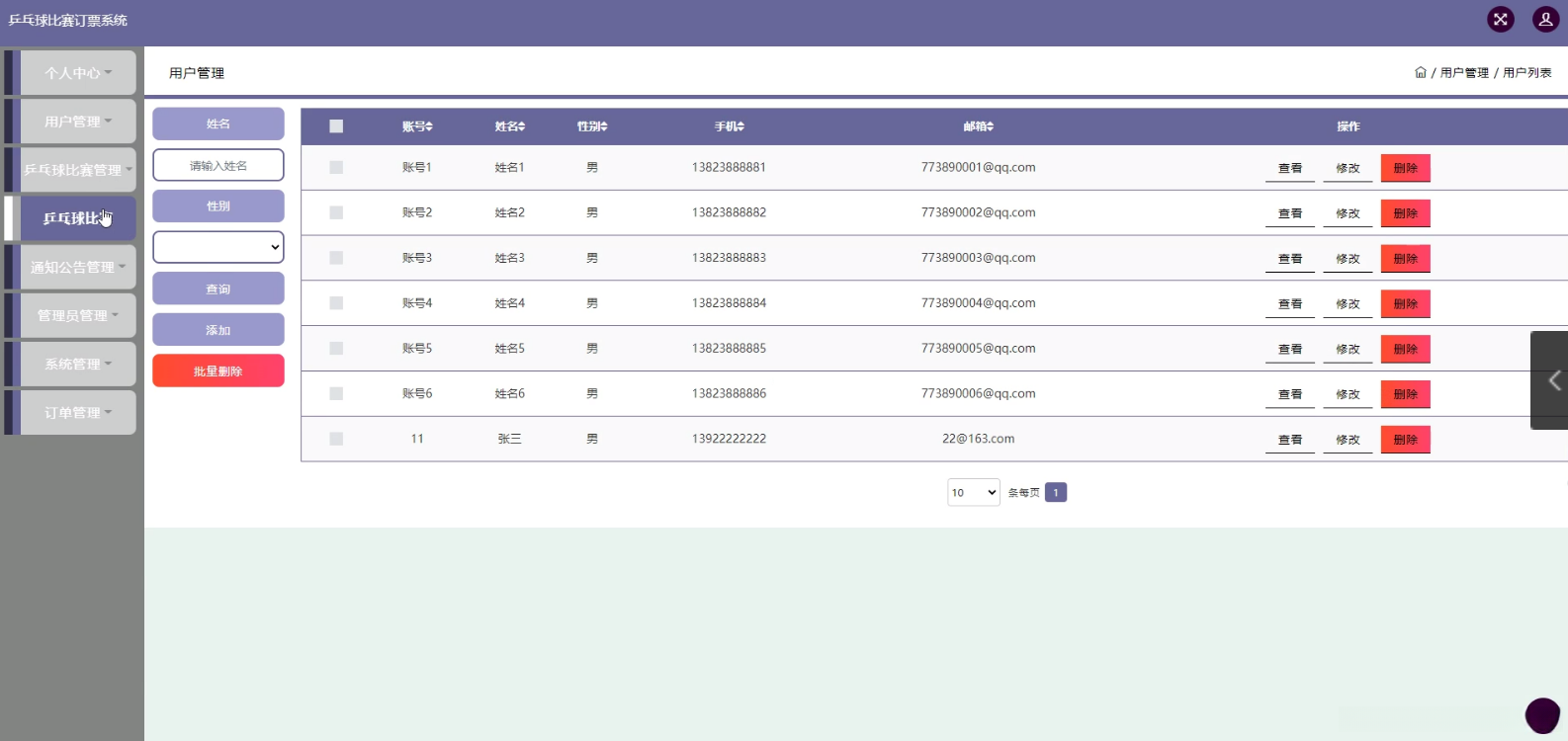
Task: Expand the 系统管理 sidebar menu
Action: [78, 364]
